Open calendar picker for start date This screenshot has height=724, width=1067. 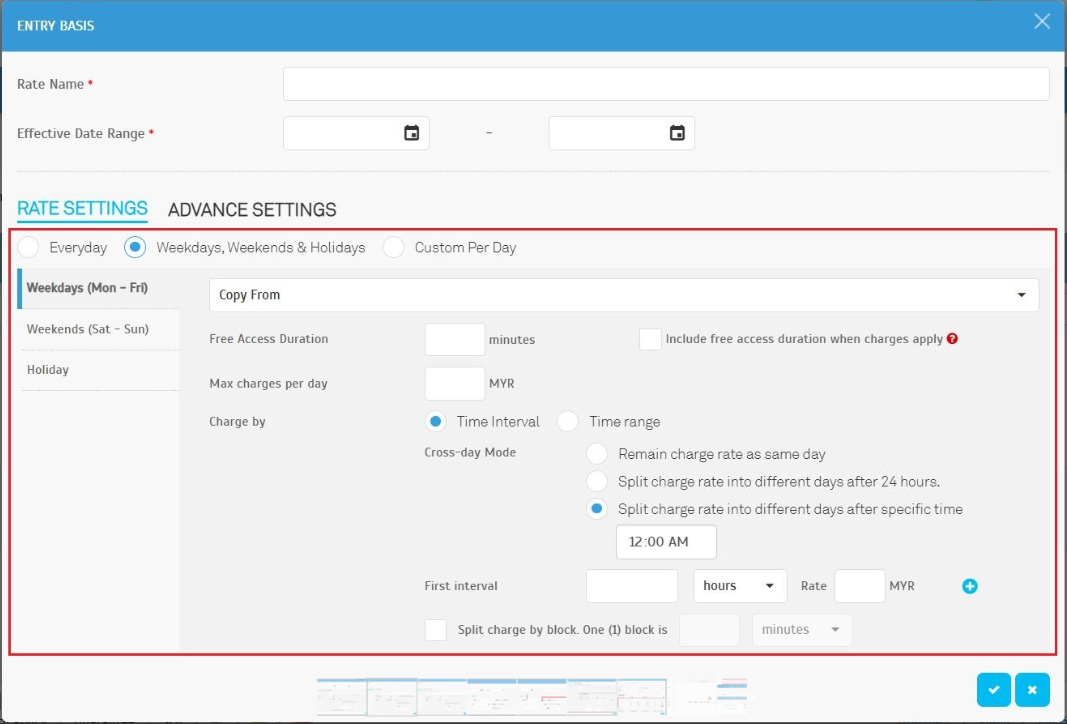[x=411, y=133]
